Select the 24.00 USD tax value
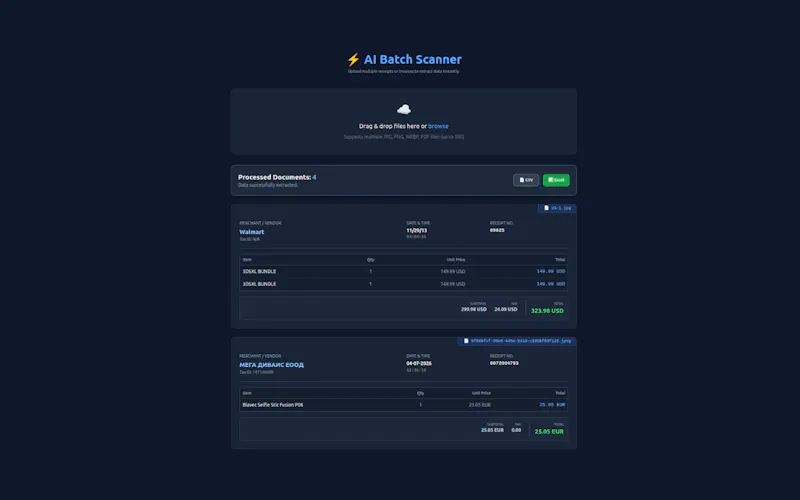Viewport: 800px width, 500px height. (x=506, y=309)
